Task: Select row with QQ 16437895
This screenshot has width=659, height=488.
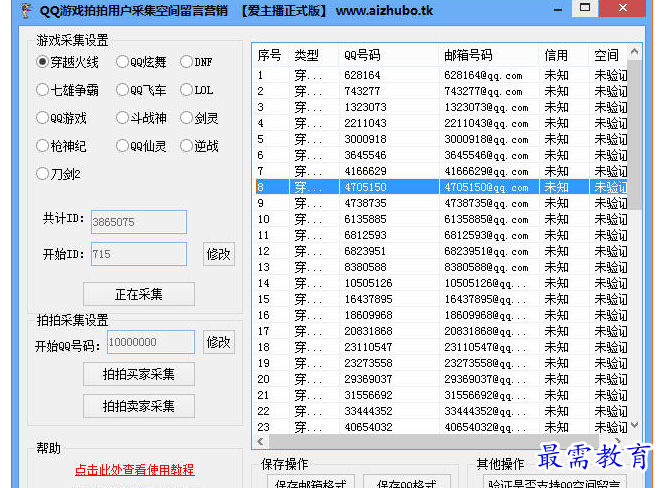Action: tap(440, 299)
